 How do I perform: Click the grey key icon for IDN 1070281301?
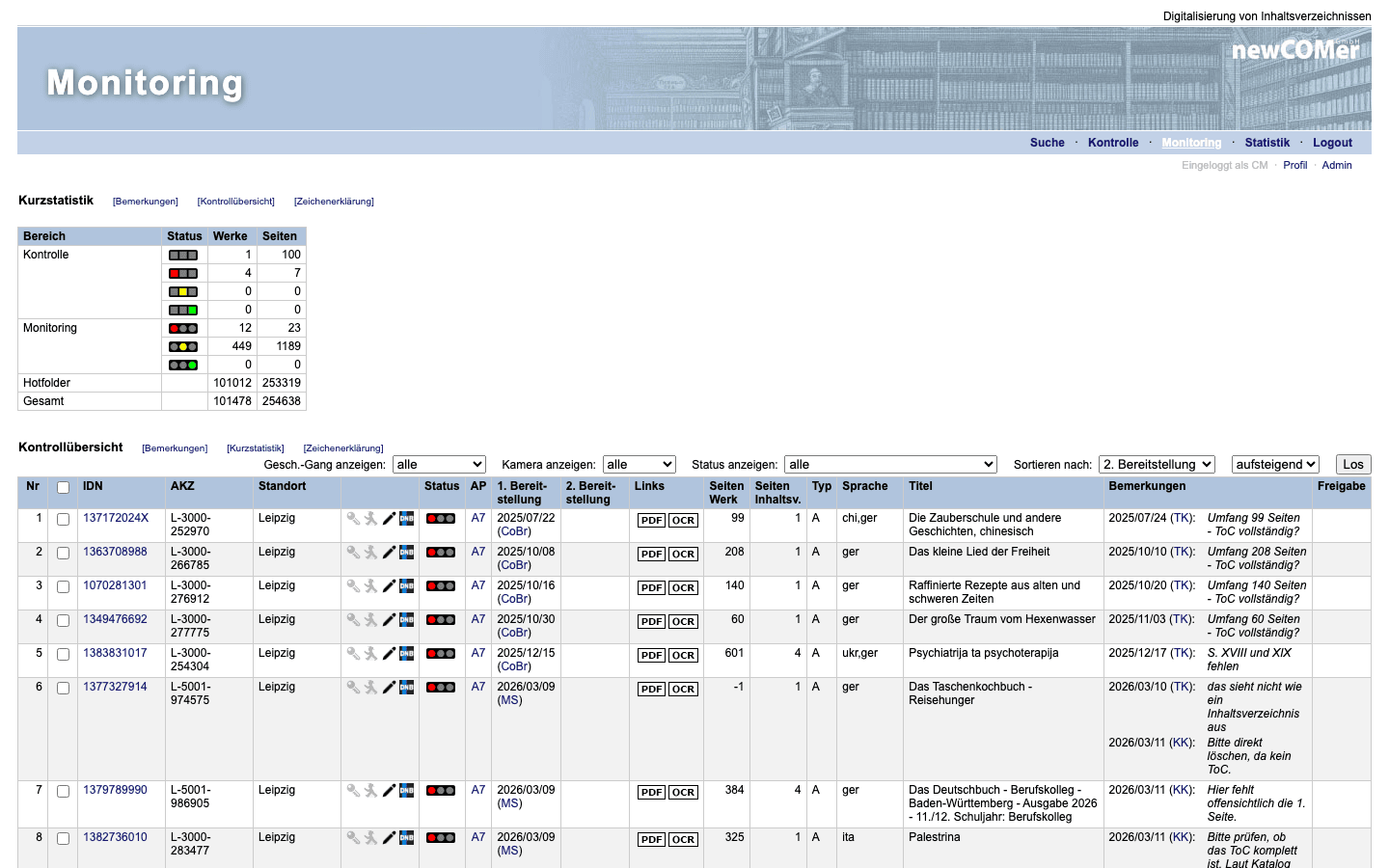pos(353,586)
